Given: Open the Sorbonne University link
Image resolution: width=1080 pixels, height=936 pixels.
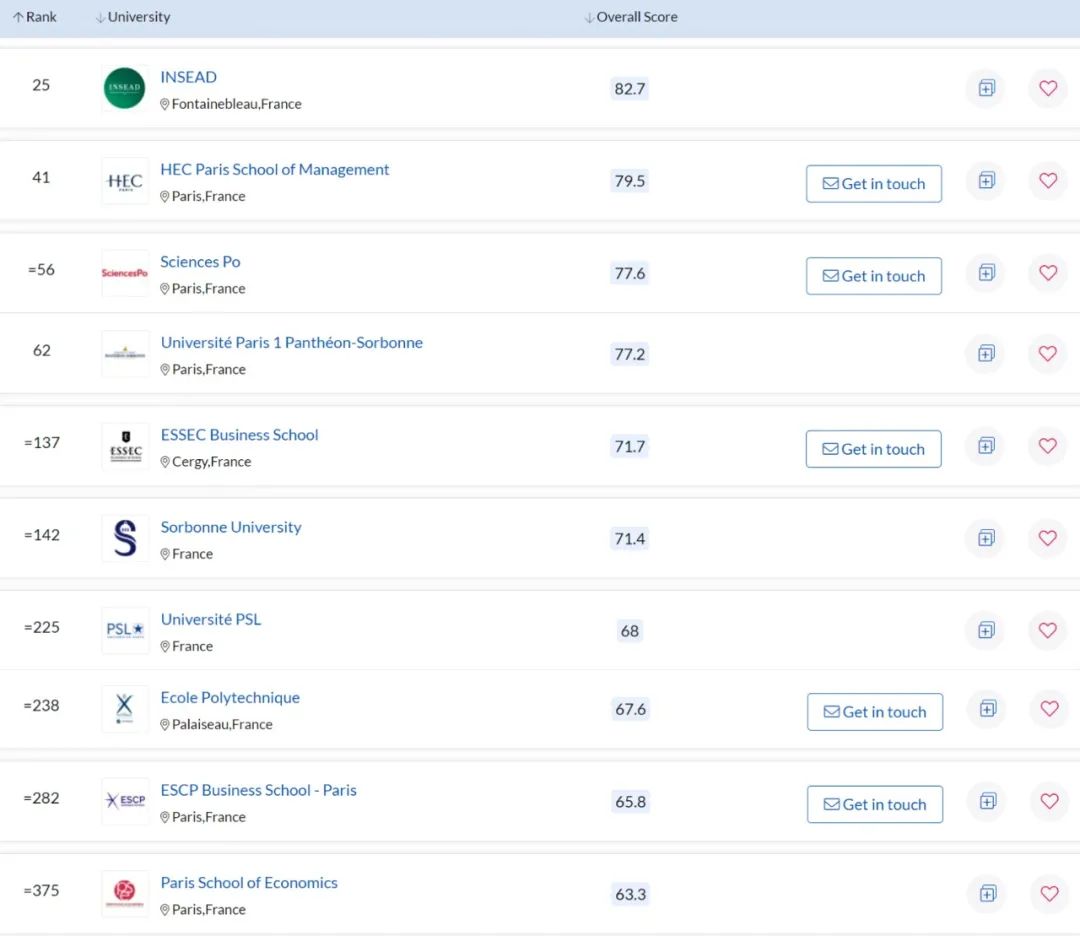Looking at the screenshot, I should click(x=231, y=527).
